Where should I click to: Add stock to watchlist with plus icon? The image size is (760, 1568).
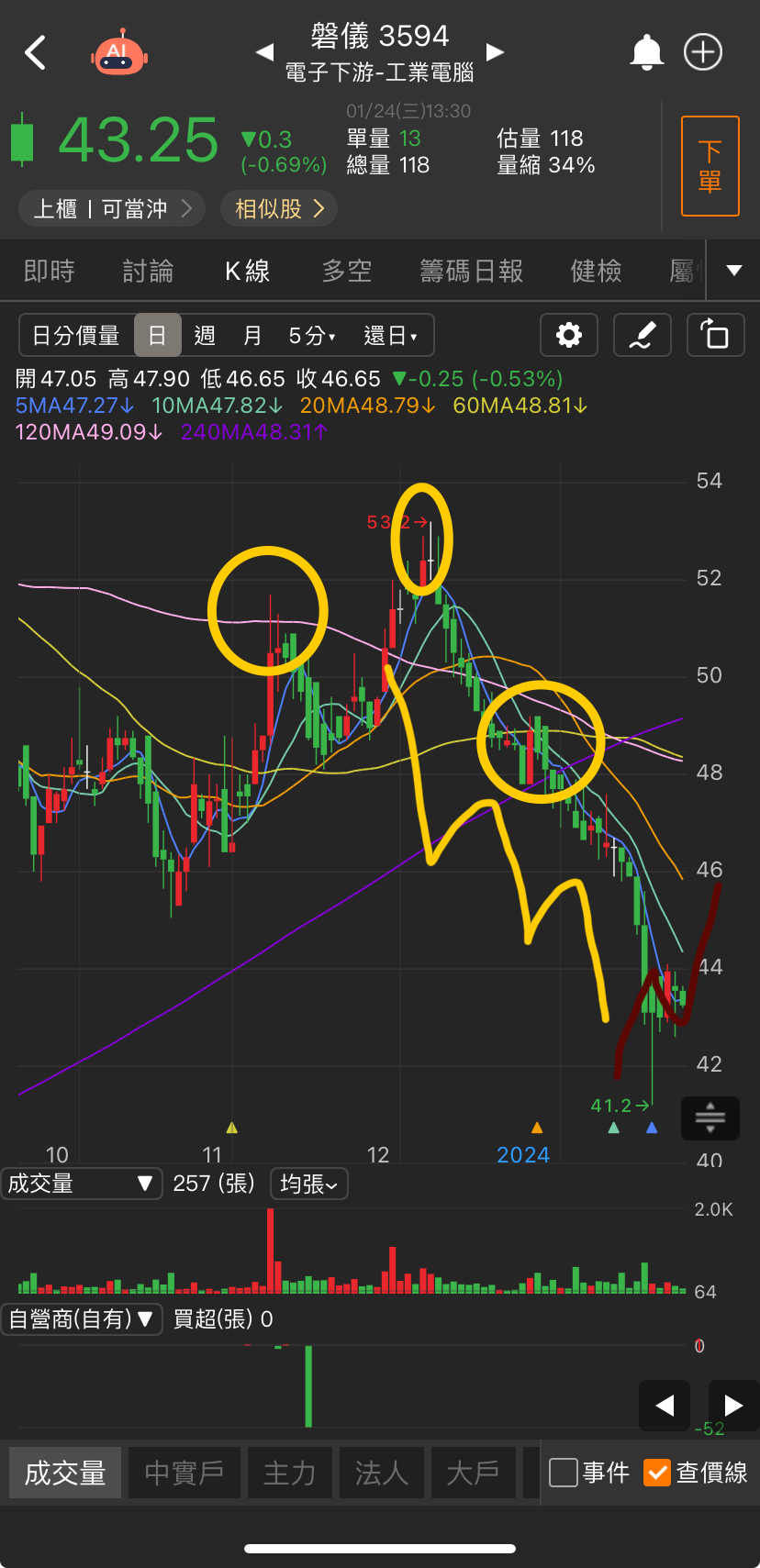pos(703,52)
